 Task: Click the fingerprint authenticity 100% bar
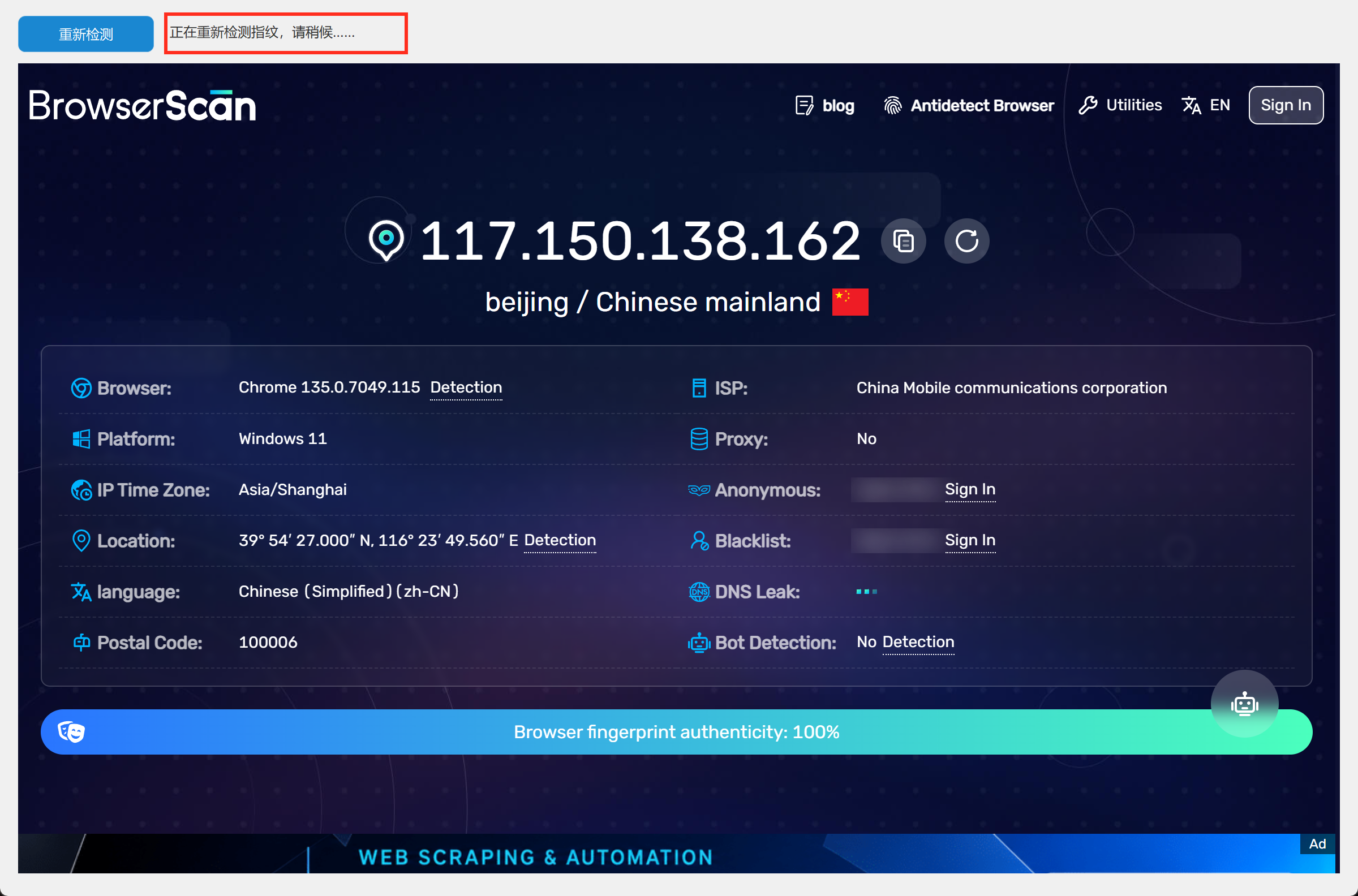pos(676,732)
